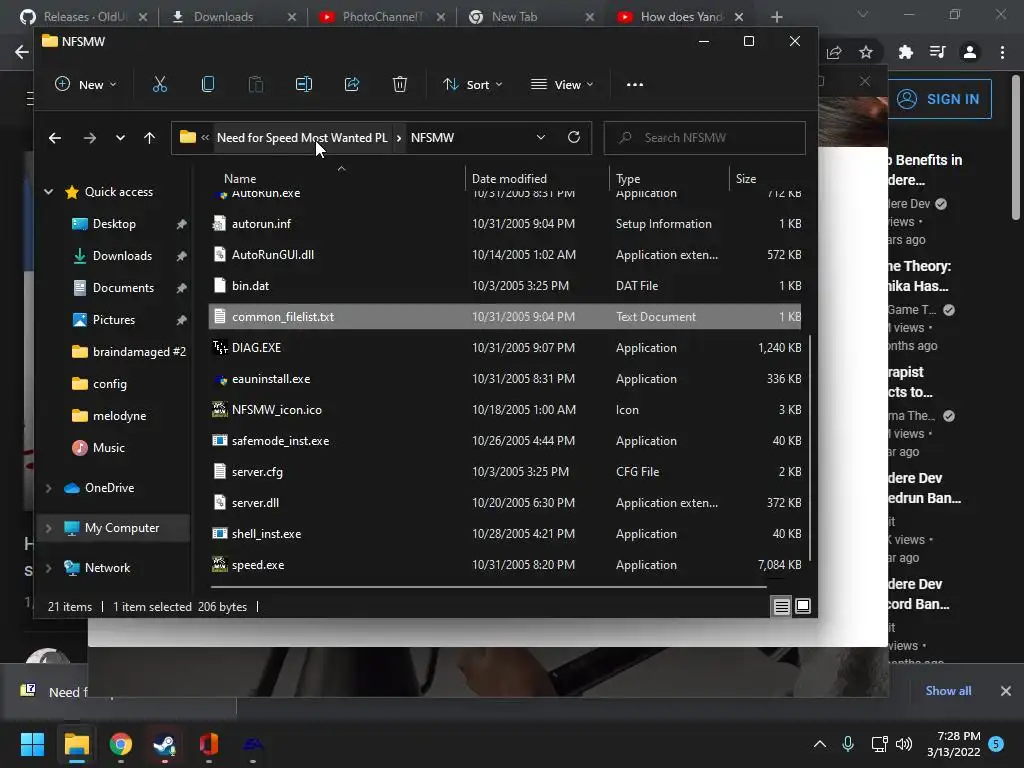Open Chrome profile avatar icon
Image resolution: width=1024 pixels, height=768 pixels.
[x=970, y=52]
